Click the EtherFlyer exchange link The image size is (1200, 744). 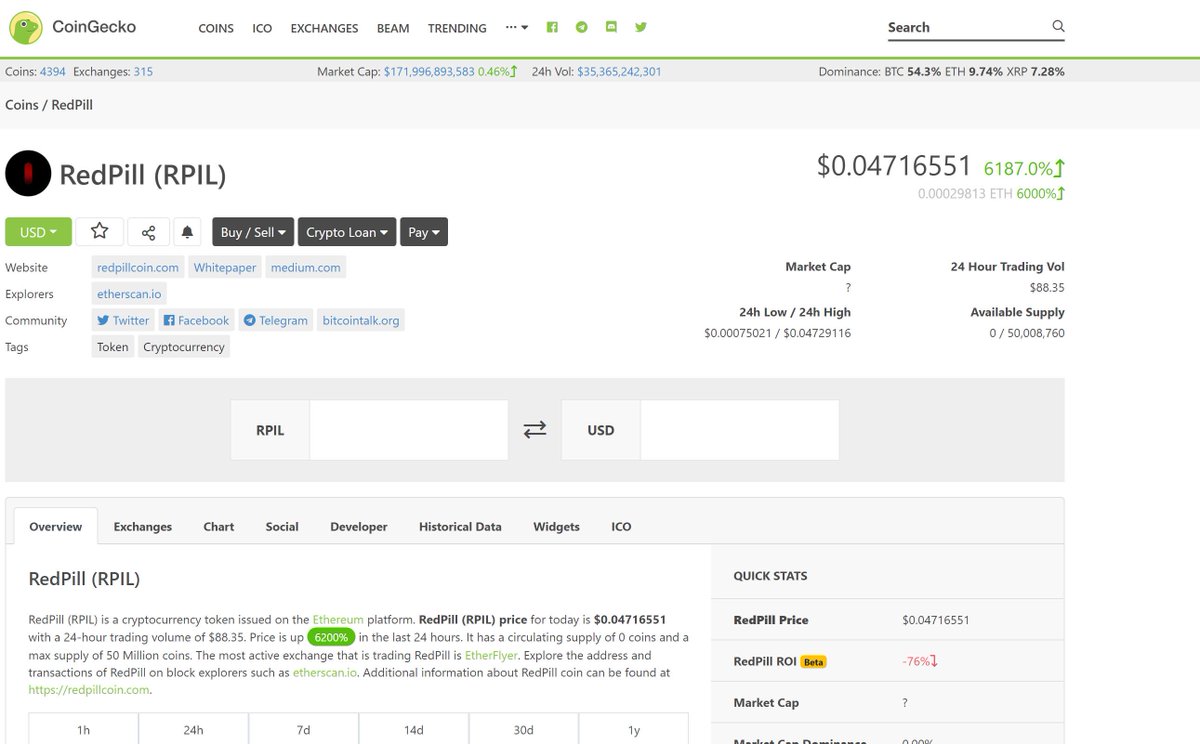tap(492, 656)
